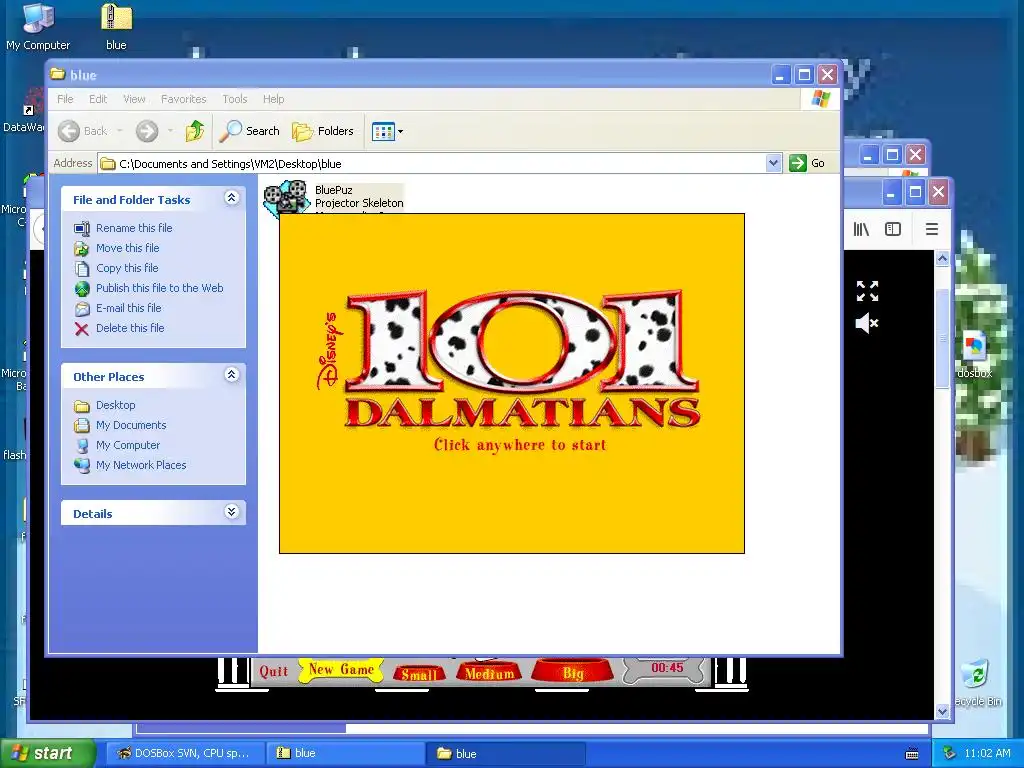The image size is (1024, 768).
Task: Click Copy this file
Action: click(x=127, y=268)
